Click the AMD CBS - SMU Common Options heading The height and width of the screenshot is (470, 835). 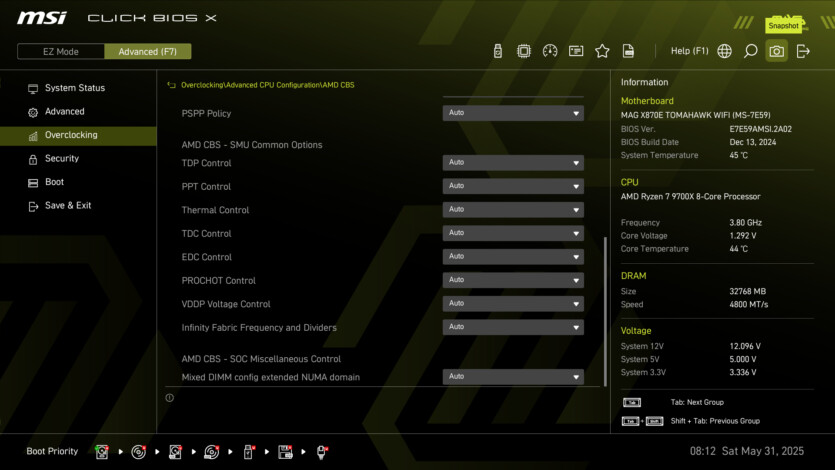(252, 145)
